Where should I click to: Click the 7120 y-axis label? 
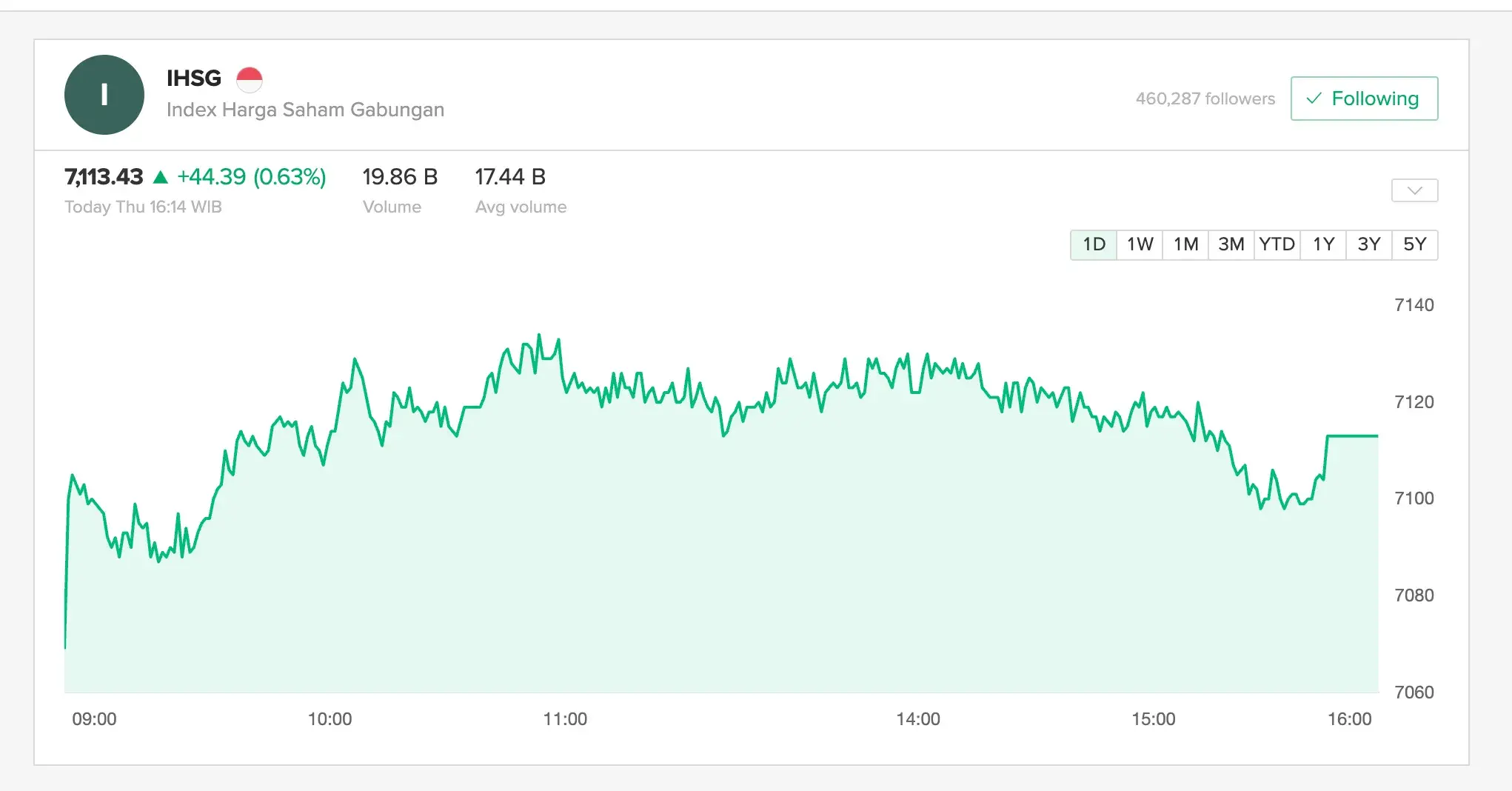pos(1414,402)
